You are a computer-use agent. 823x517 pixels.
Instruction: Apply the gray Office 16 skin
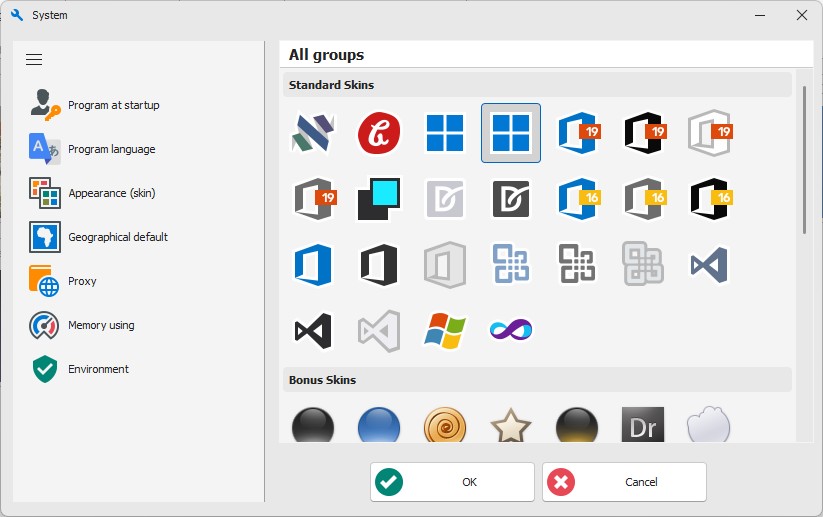click(644, 198)
